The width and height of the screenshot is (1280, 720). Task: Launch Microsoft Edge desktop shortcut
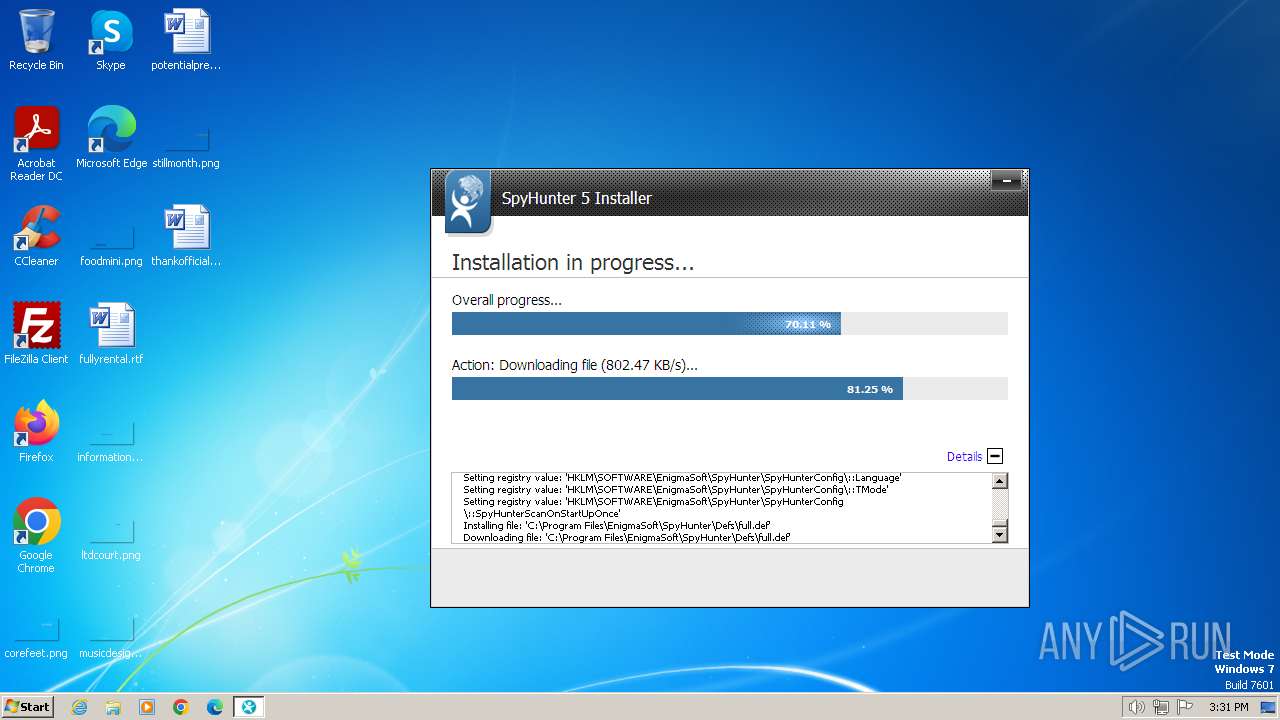click(111, 138)
